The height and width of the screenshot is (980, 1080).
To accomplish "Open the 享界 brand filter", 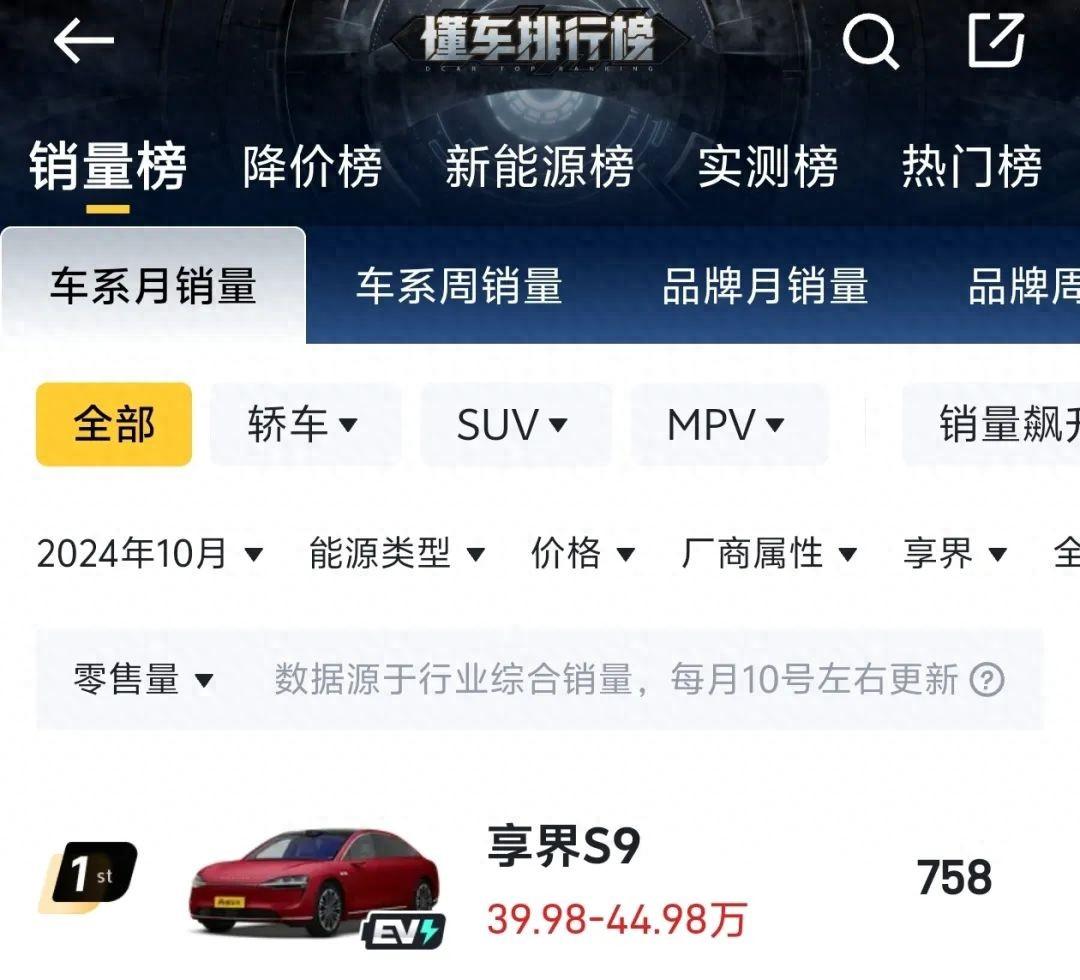I will click(x=955, y=554).
